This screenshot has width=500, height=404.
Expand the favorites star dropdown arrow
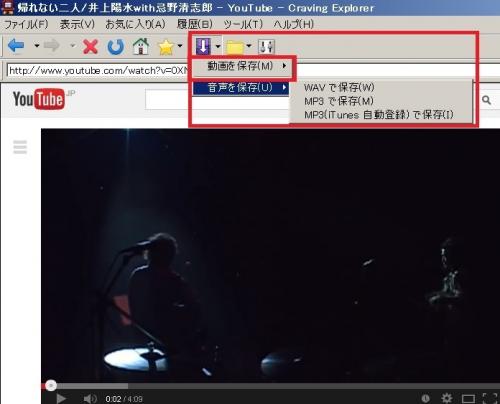180,45
